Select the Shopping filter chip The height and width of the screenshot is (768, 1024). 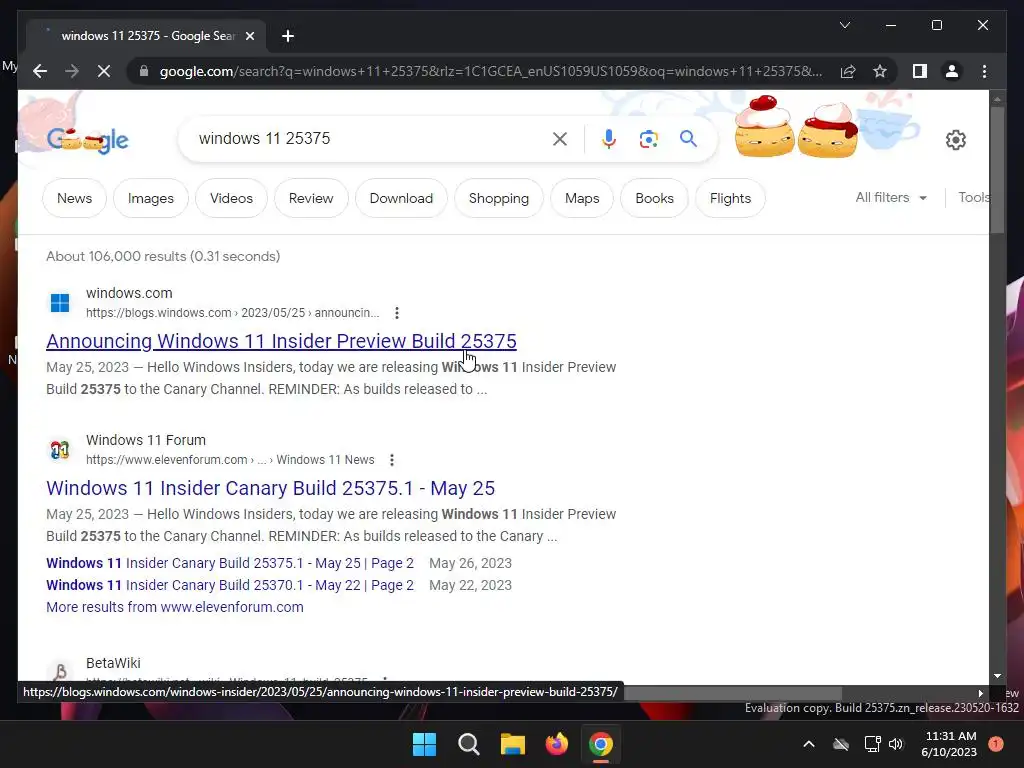point(499,198)
